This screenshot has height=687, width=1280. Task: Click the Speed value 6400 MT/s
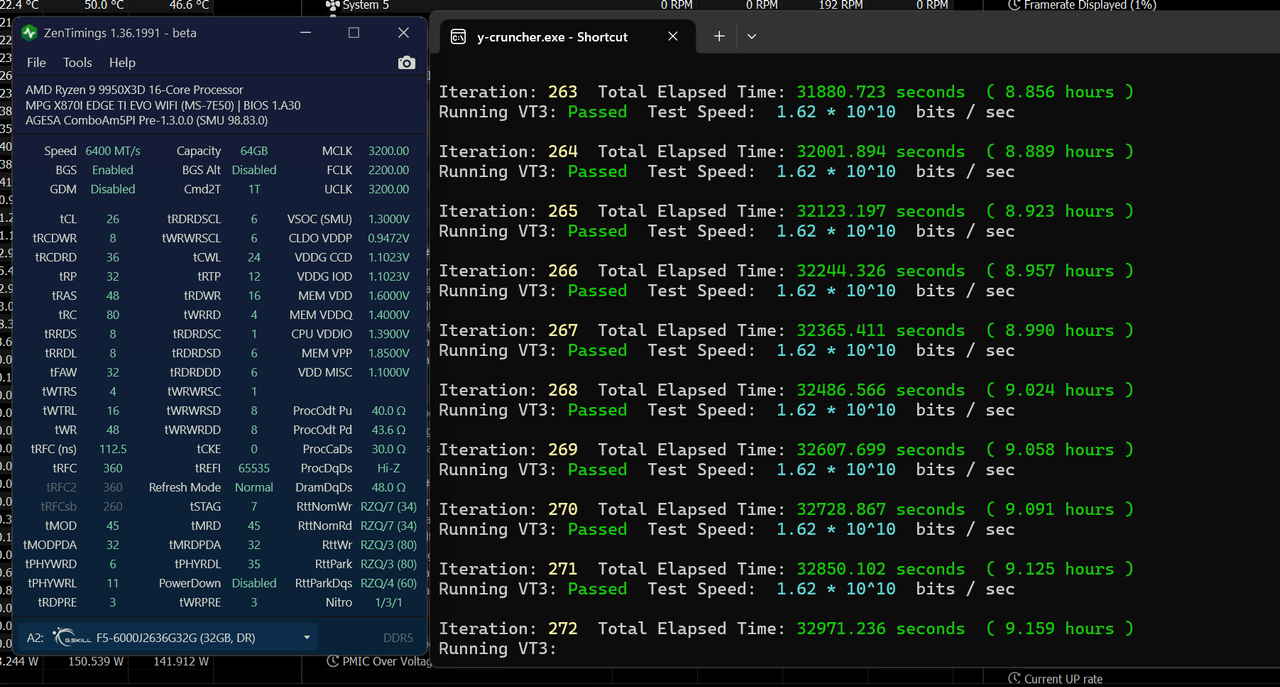[x=113, y=151]
